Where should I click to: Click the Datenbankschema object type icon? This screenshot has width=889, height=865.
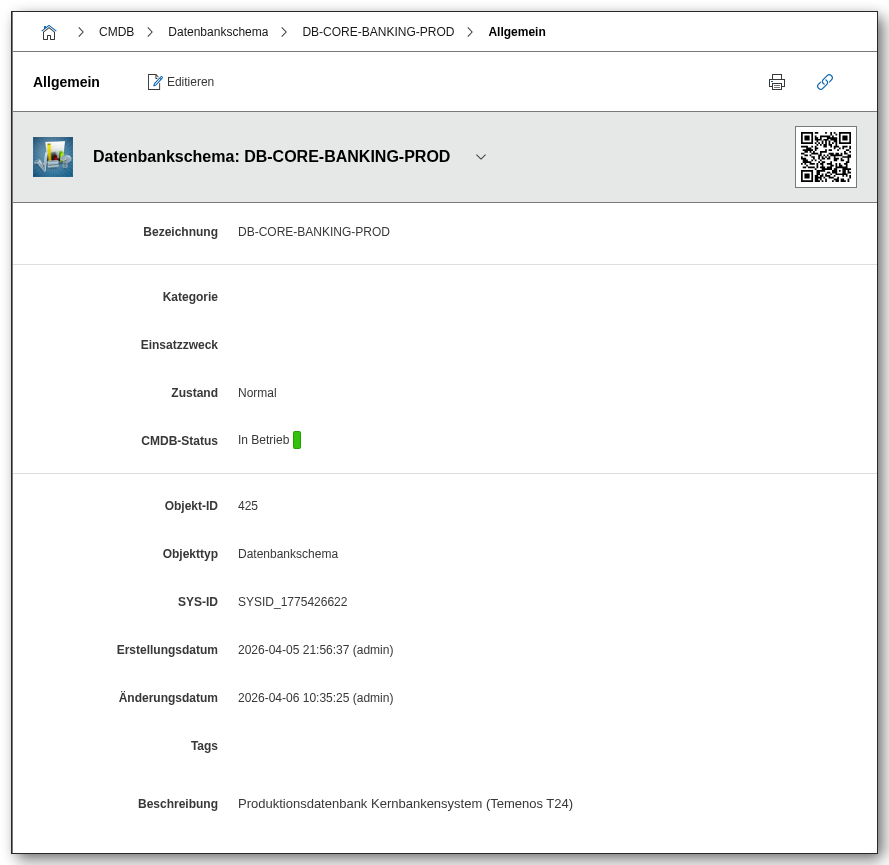(x=52, y=156)
